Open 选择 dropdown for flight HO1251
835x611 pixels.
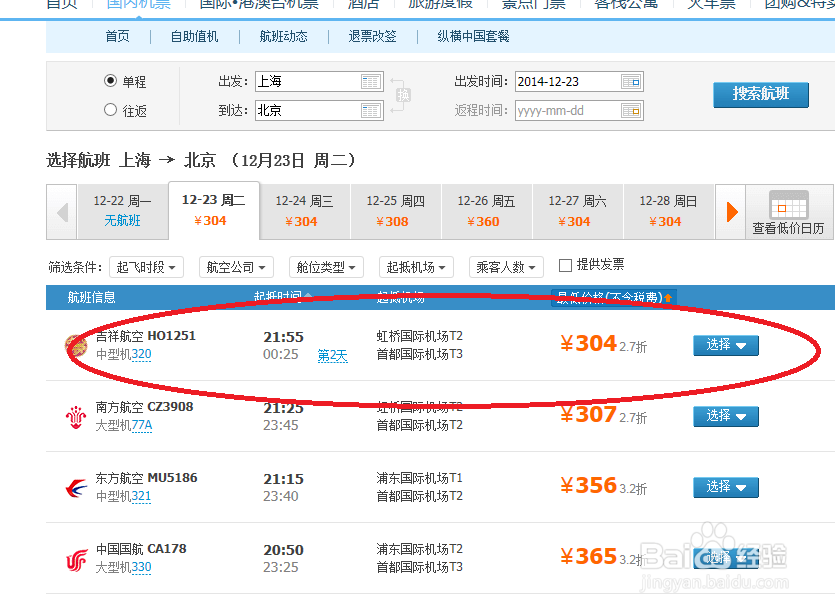click(x=726, y=345)
